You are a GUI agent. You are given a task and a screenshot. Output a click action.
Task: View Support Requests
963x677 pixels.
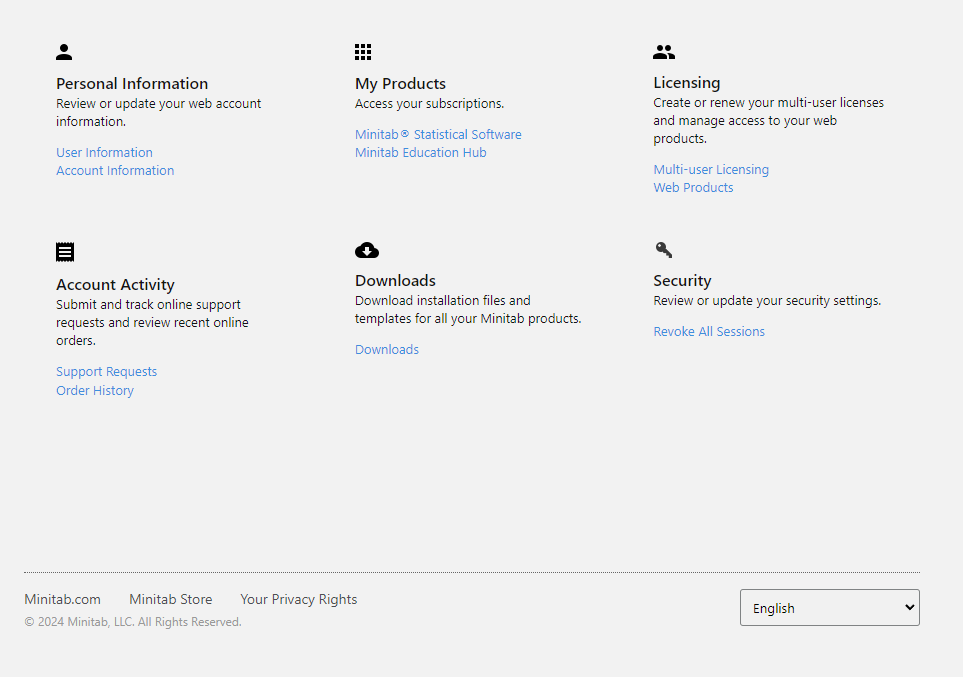[x=106, y=372]
